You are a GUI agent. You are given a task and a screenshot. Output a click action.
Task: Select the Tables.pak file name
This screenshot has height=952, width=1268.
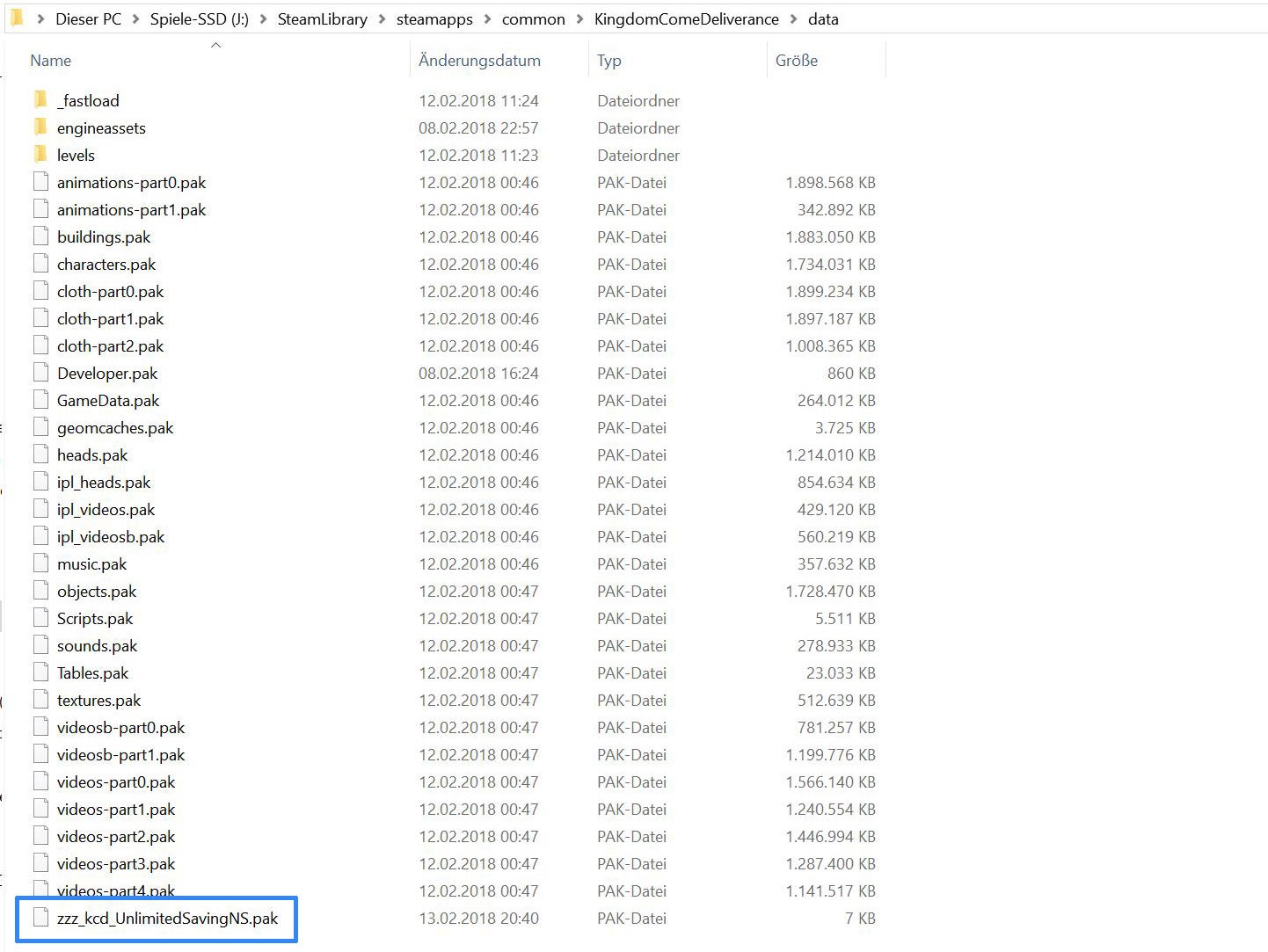tap(92, 673)
